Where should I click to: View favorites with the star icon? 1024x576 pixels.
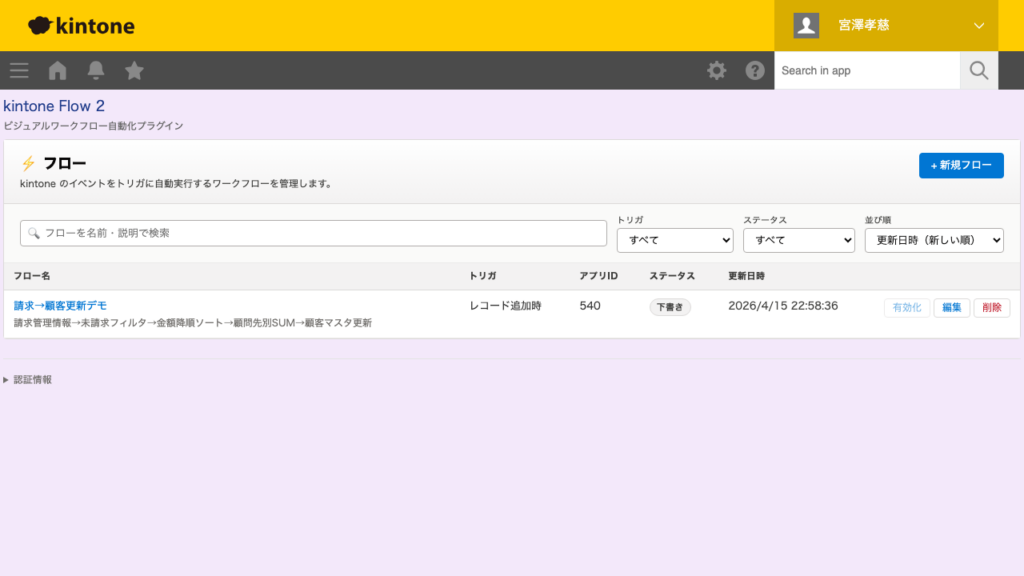133,70
